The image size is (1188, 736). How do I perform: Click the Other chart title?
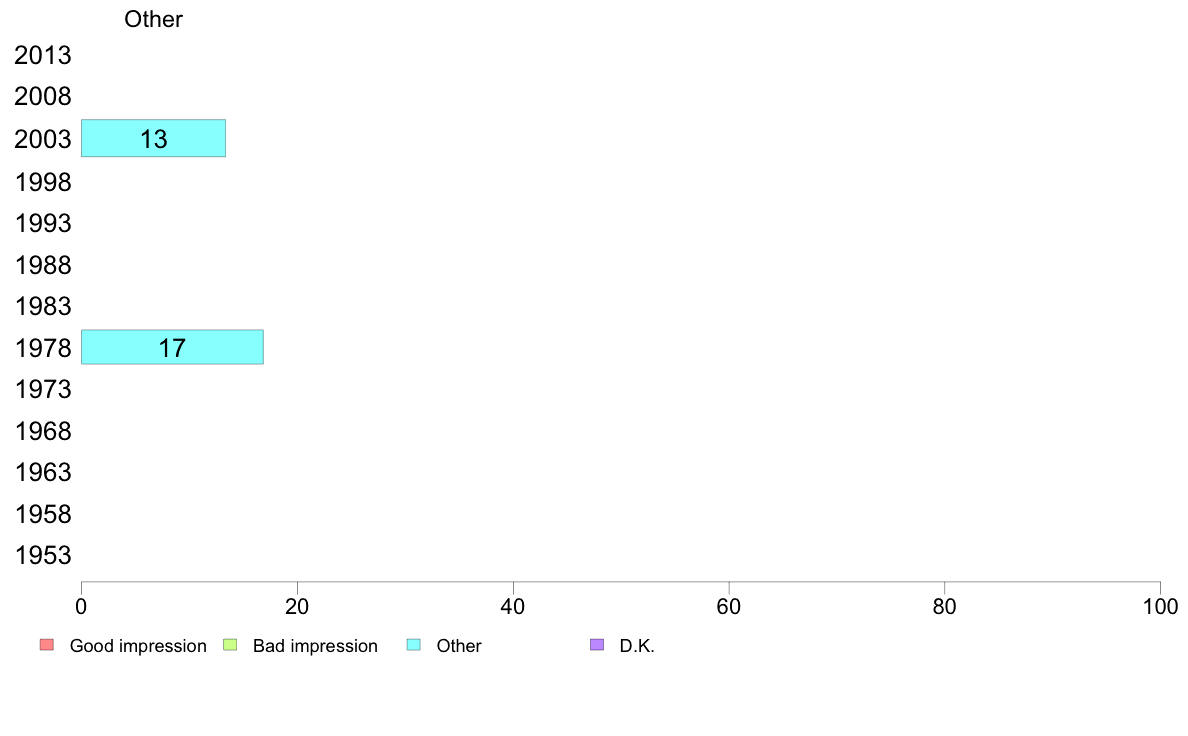coord(153,19)
